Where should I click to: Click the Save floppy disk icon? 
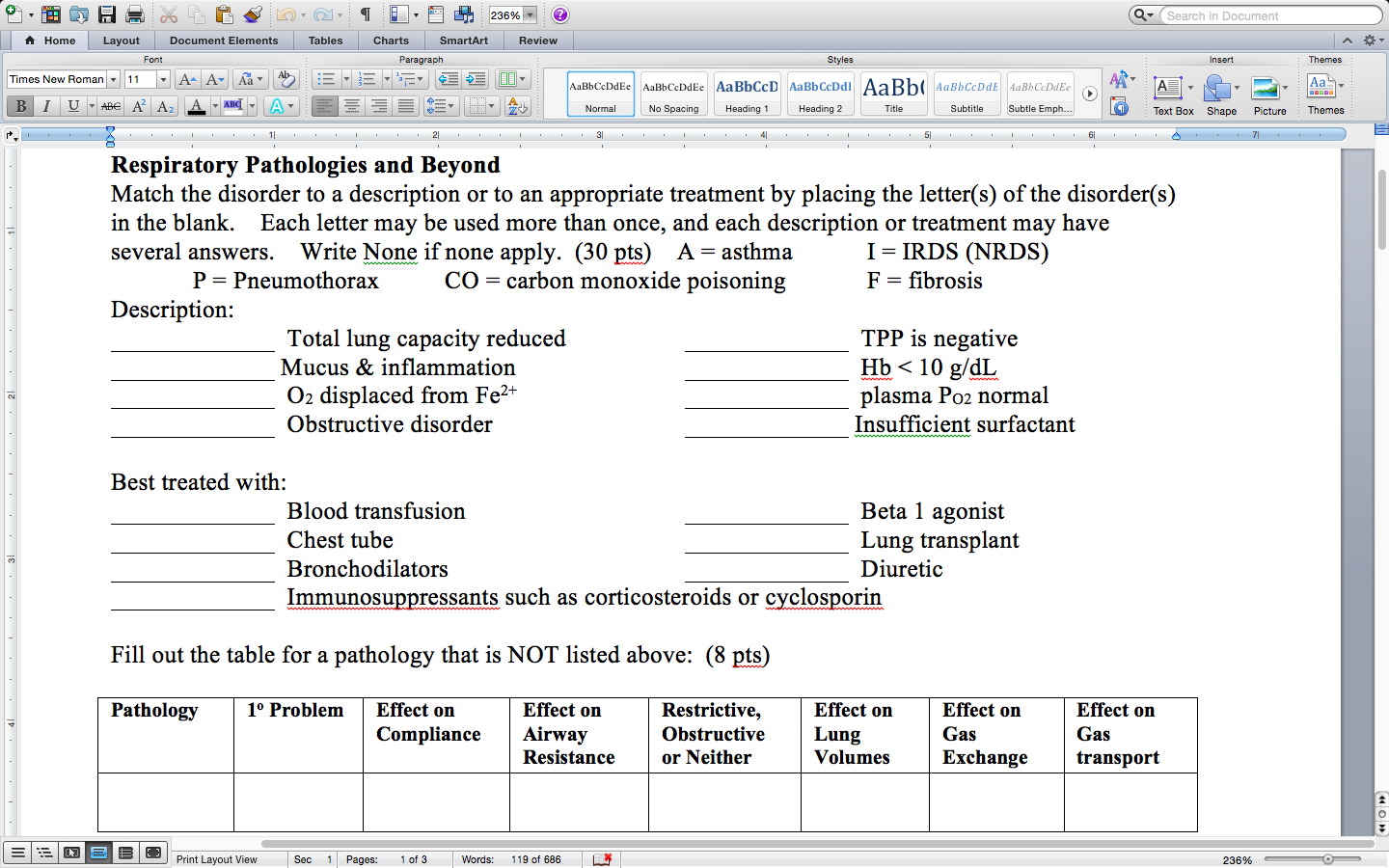107,14
